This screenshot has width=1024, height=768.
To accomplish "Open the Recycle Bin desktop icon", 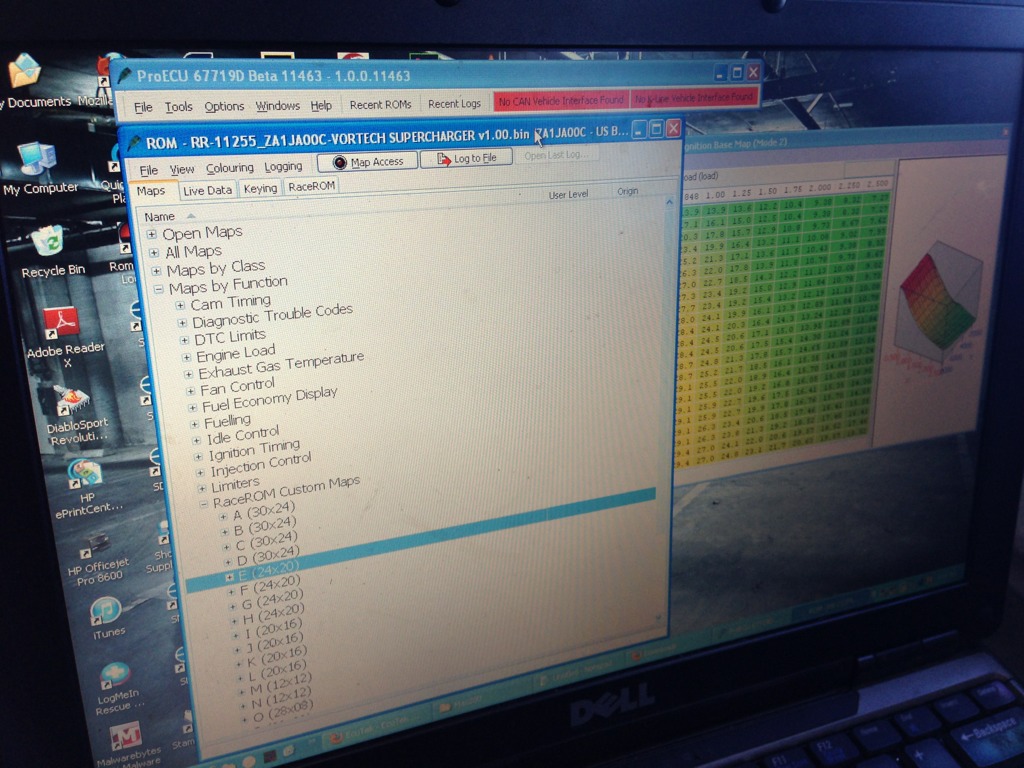I will [46, 243].
